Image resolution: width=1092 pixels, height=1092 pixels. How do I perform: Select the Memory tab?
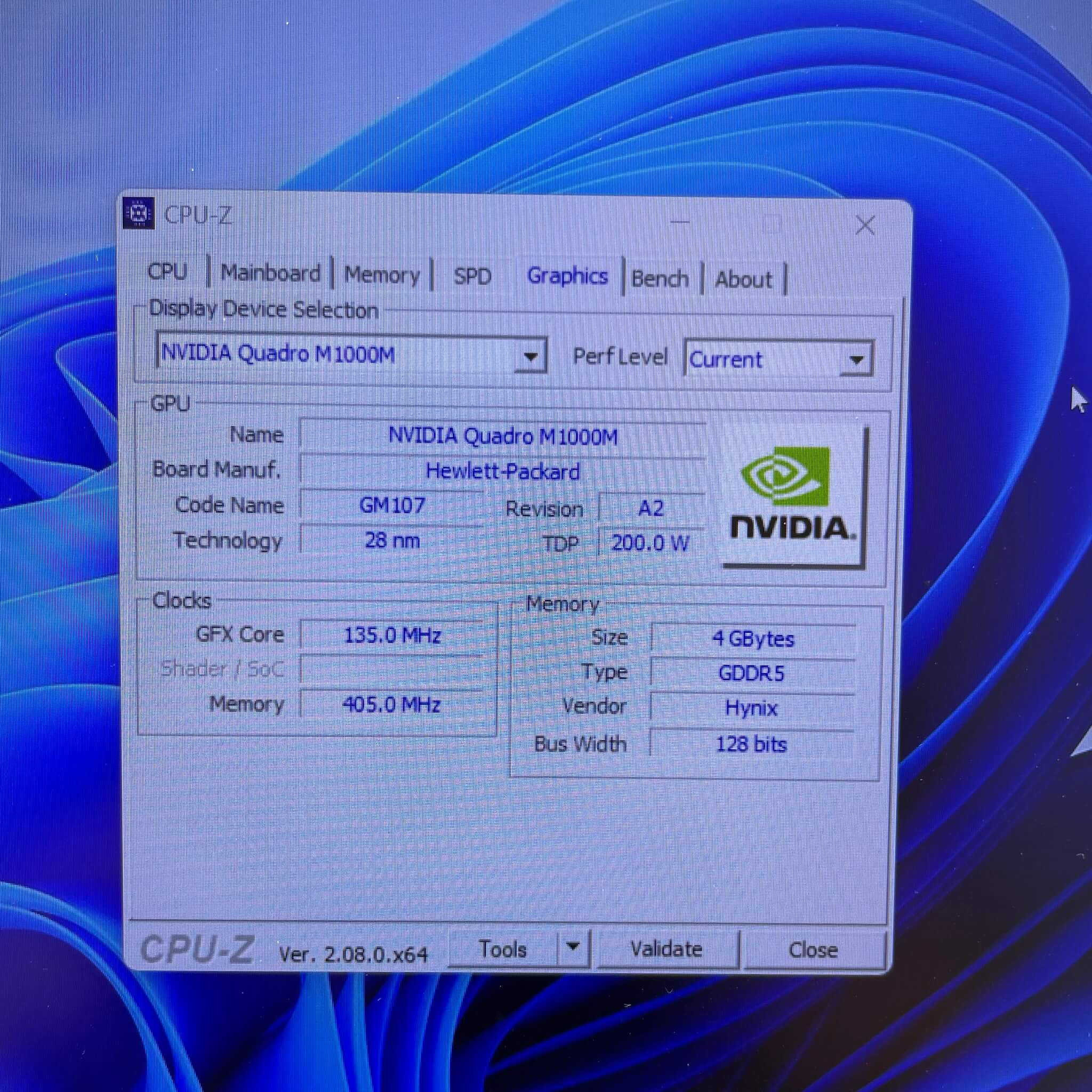[382, 275]
